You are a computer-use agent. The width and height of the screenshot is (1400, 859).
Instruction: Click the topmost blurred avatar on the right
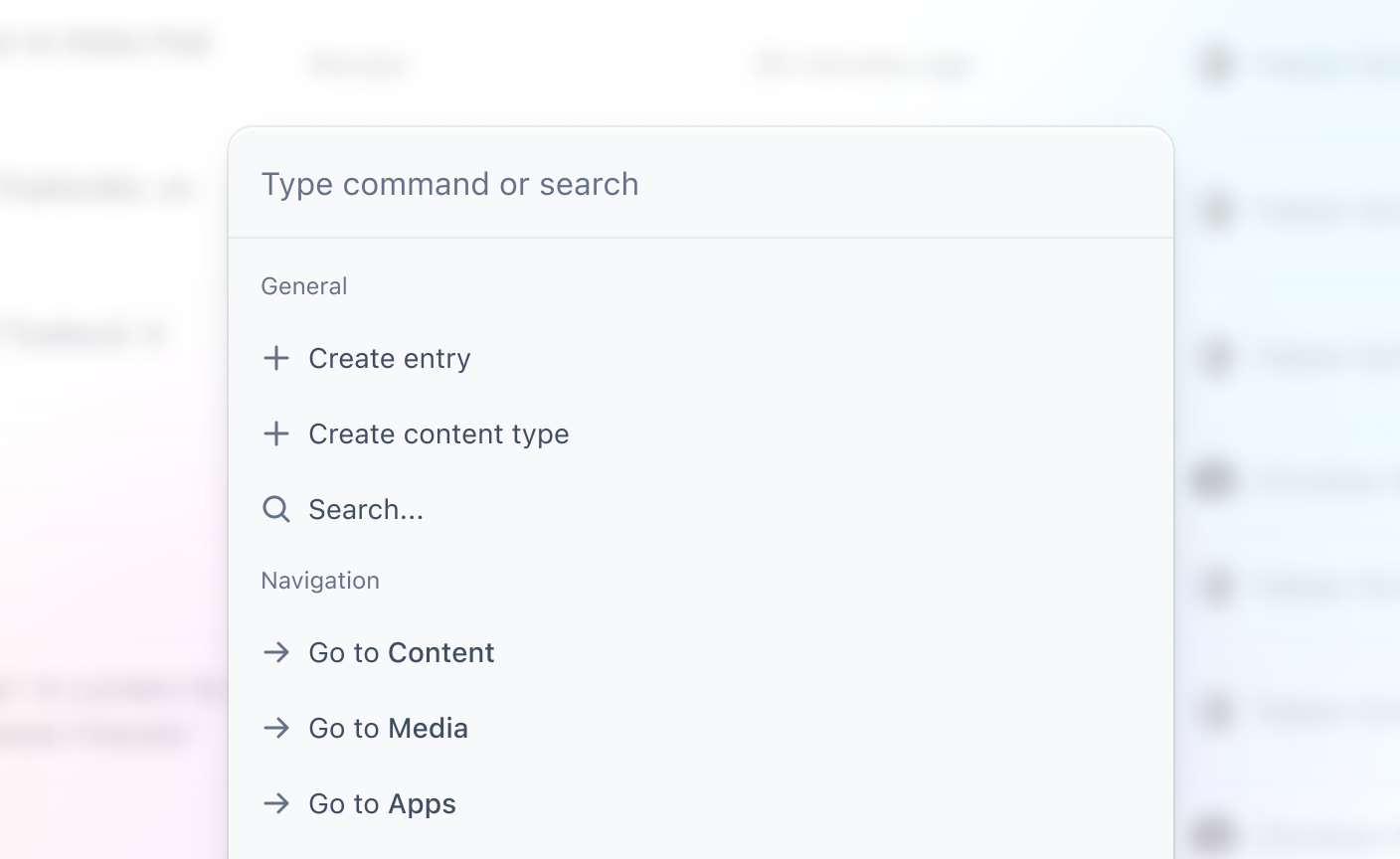click(1216, 66)
